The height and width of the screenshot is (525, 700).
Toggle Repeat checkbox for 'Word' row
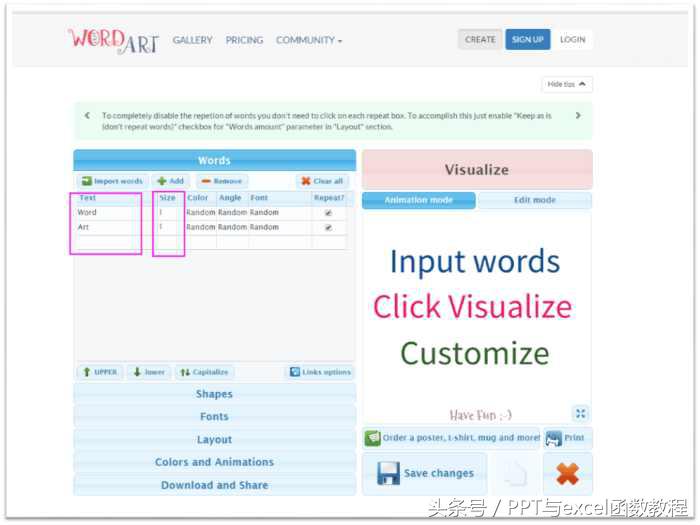point(329,213)
